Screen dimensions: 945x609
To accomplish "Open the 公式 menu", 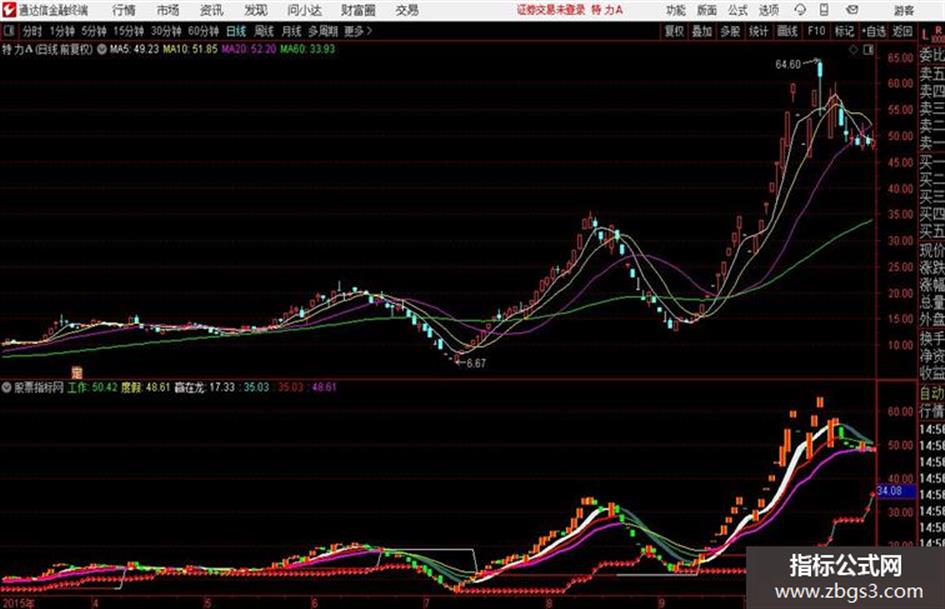I will (738, 10).
